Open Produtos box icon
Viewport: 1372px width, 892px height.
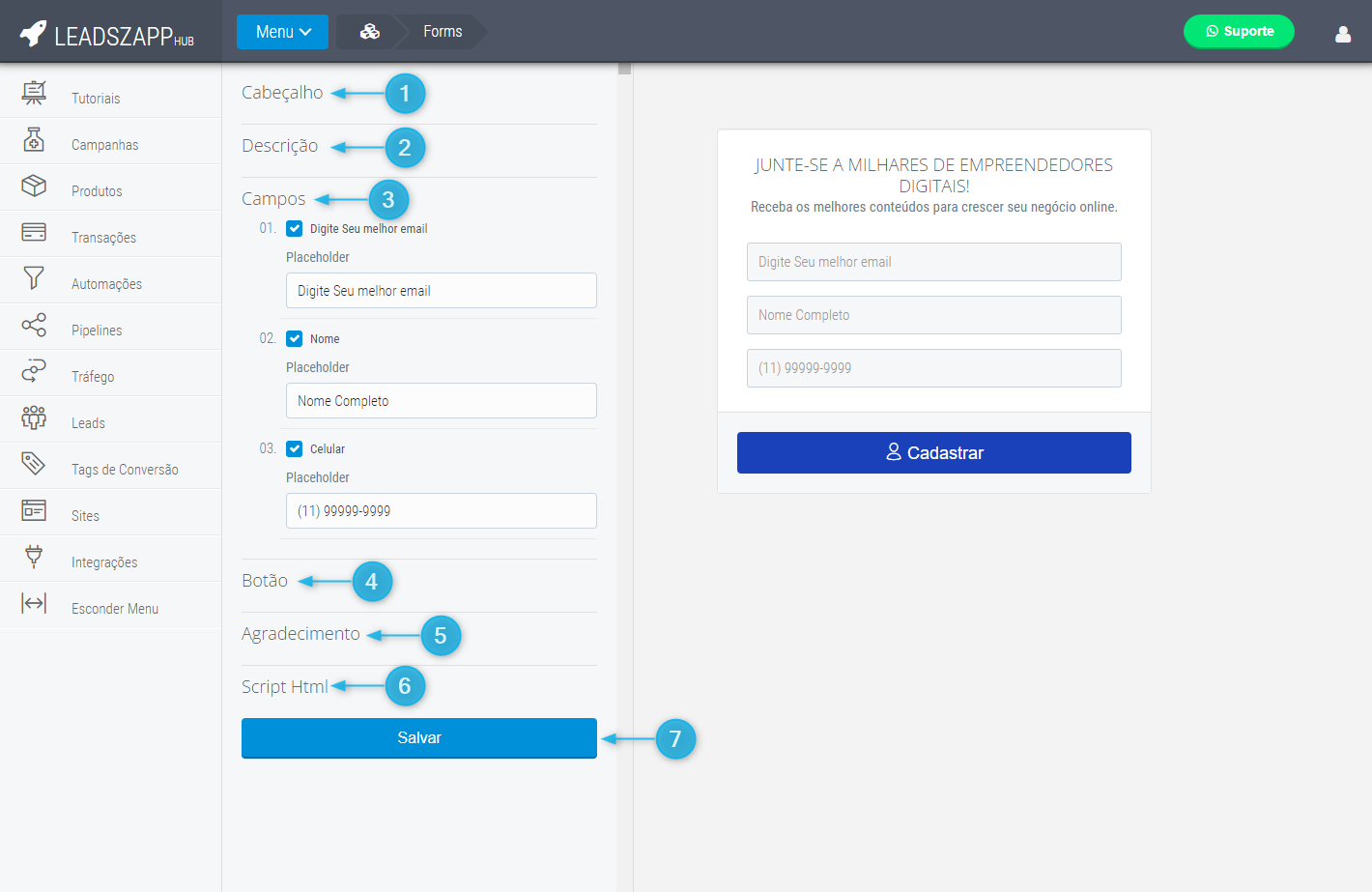click(34, 186)
